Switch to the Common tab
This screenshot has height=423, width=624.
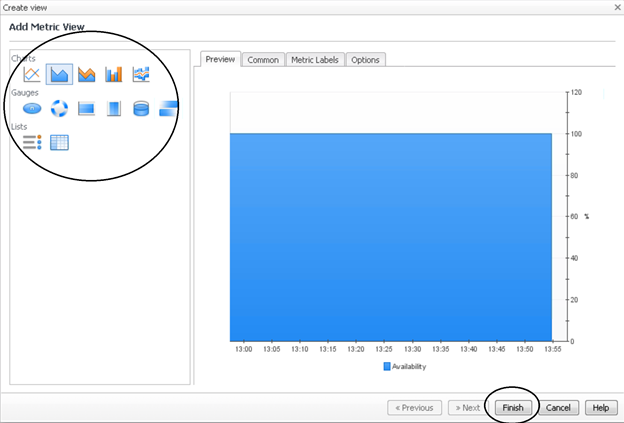coord(263,60)
